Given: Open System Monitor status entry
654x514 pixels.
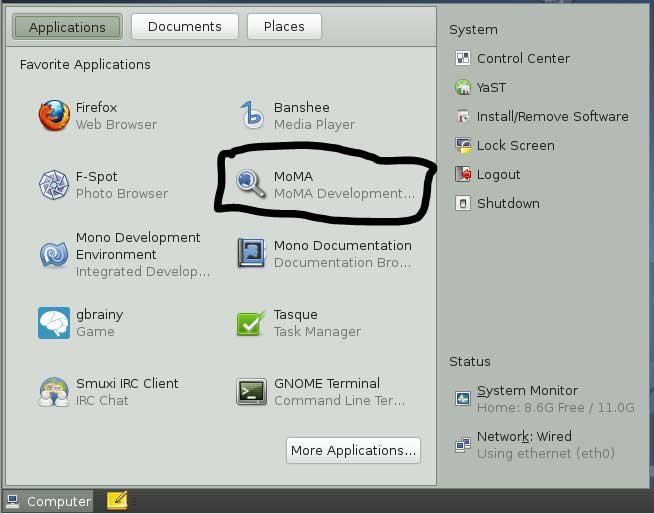Looking at the screenshot, I should tap(527, 391).
